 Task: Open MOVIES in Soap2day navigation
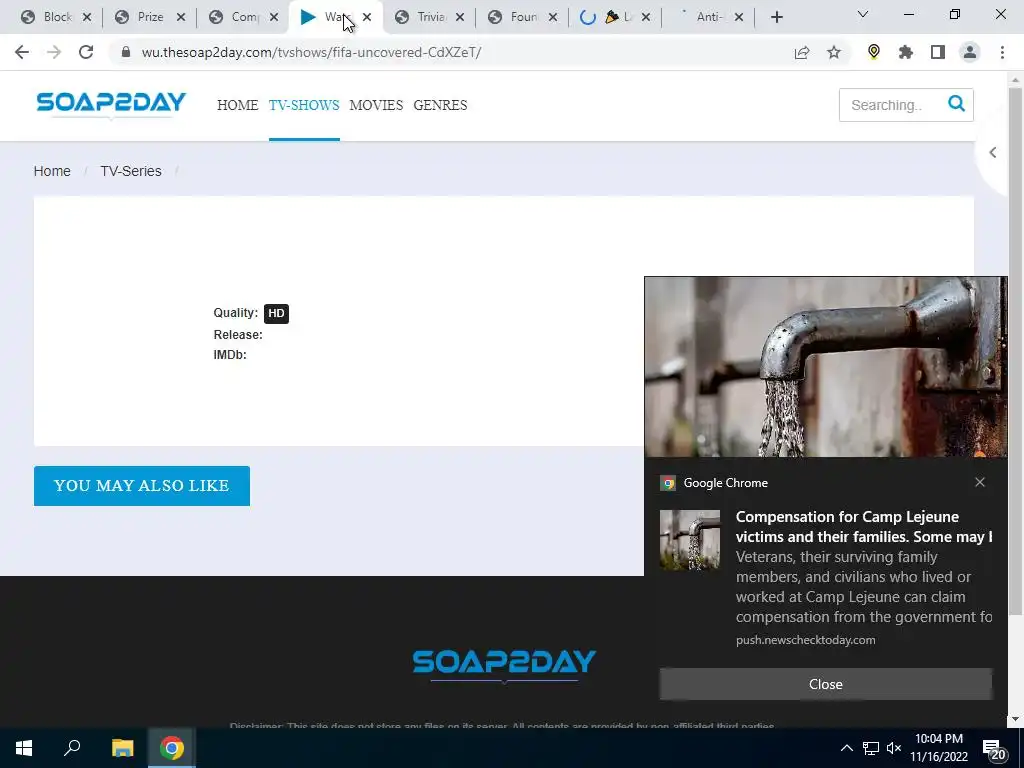[x=376, y=105]
